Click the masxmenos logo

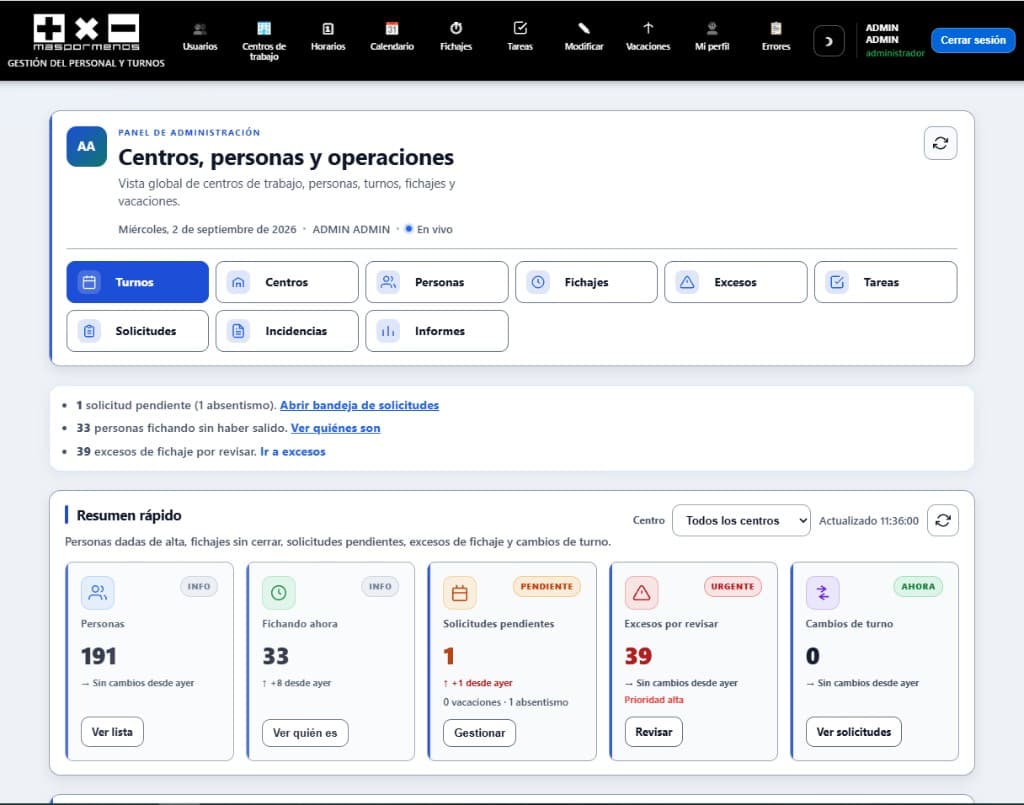[x=86, y=32]
